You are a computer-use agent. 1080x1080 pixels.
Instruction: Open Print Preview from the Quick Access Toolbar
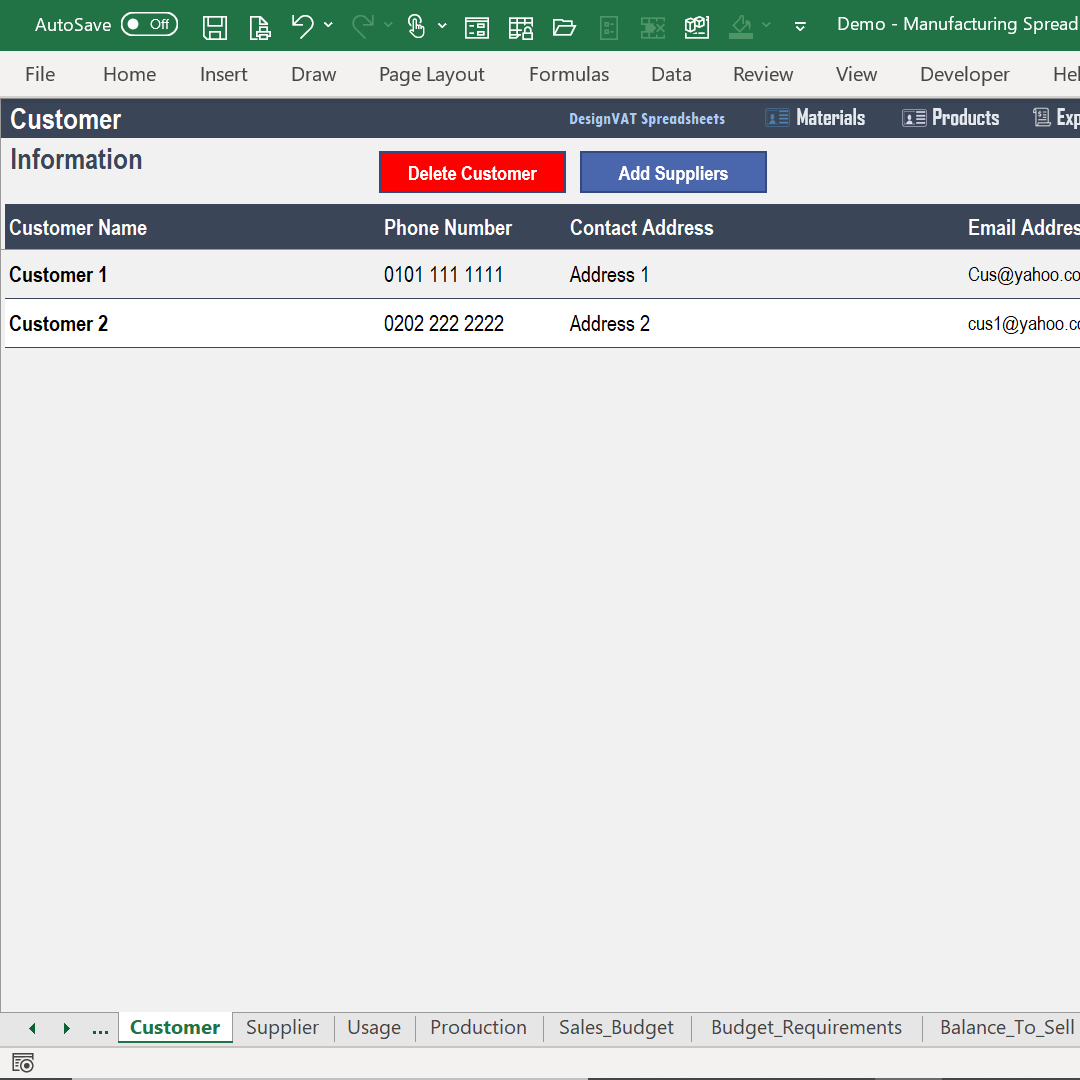[259, 26]
